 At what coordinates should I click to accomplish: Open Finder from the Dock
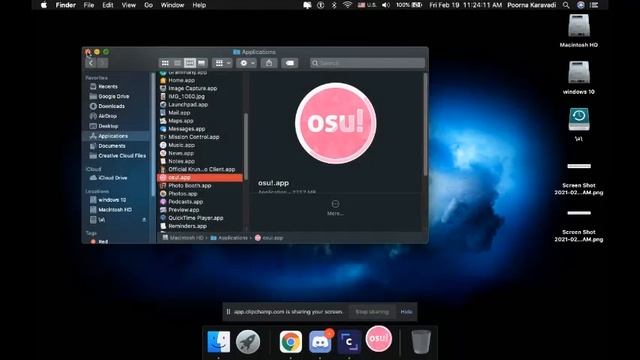click(218, 342)
